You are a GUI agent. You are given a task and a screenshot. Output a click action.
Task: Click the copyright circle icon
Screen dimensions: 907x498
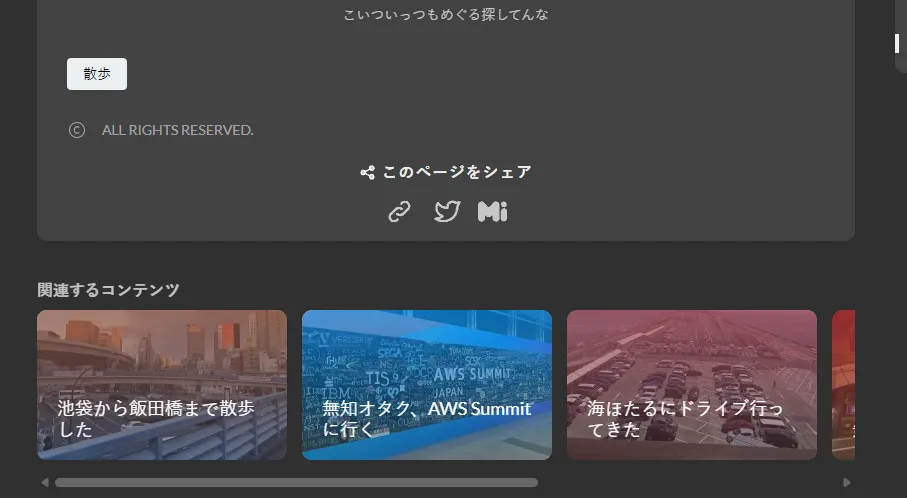tap(77, 130)
